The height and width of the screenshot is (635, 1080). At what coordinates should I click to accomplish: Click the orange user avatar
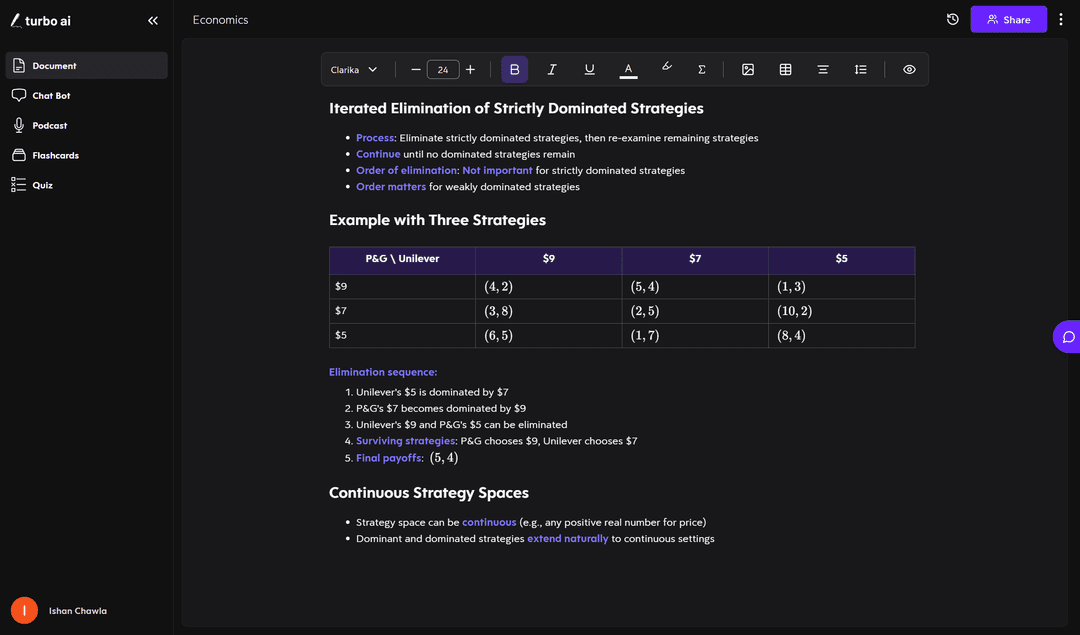click(x=24, y=611)
